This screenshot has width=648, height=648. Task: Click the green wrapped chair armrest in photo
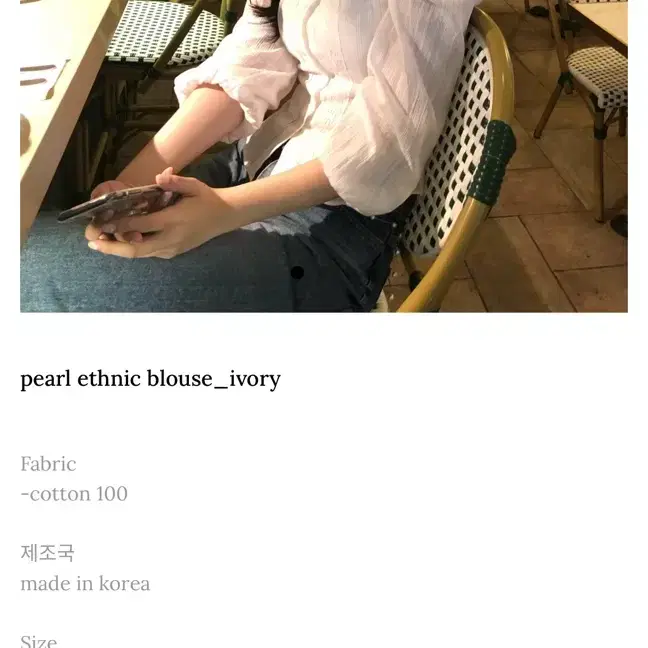coord(492,162)
